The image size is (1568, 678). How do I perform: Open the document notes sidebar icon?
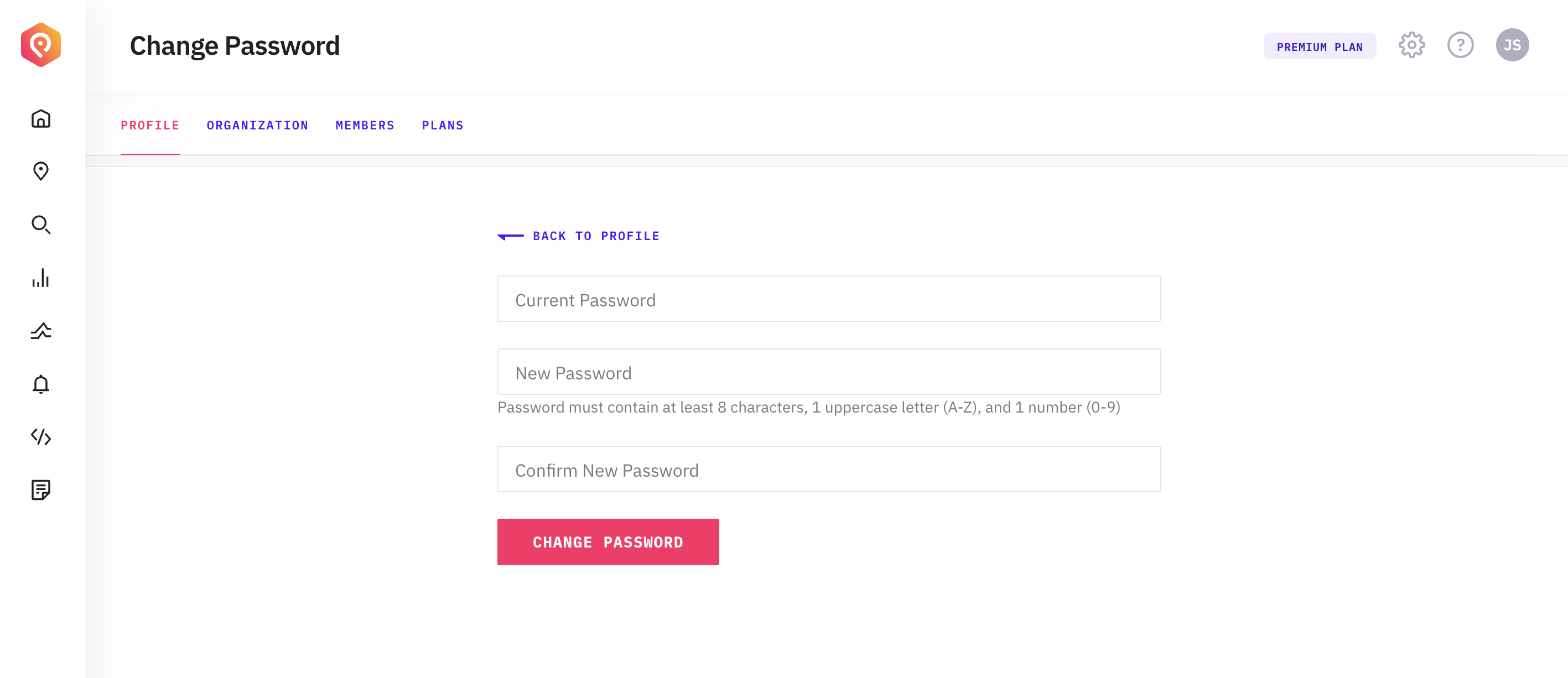41,490
